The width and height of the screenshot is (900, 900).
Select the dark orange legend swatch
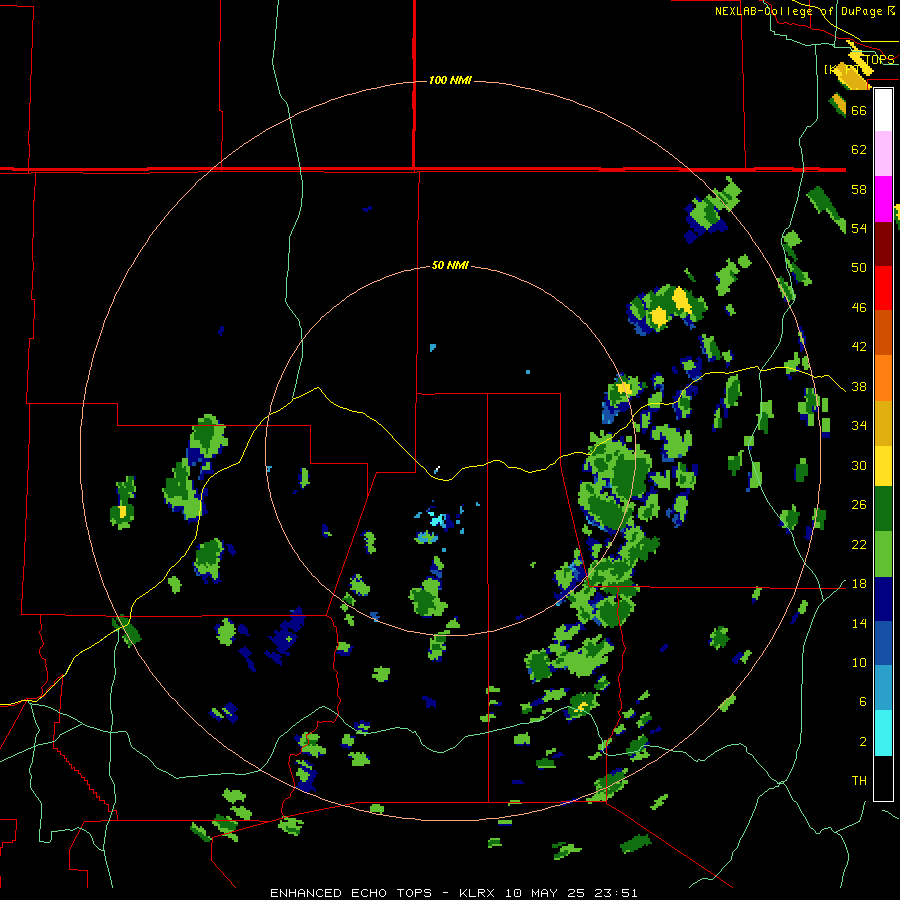pyautogui.click(x=883, y=332)
